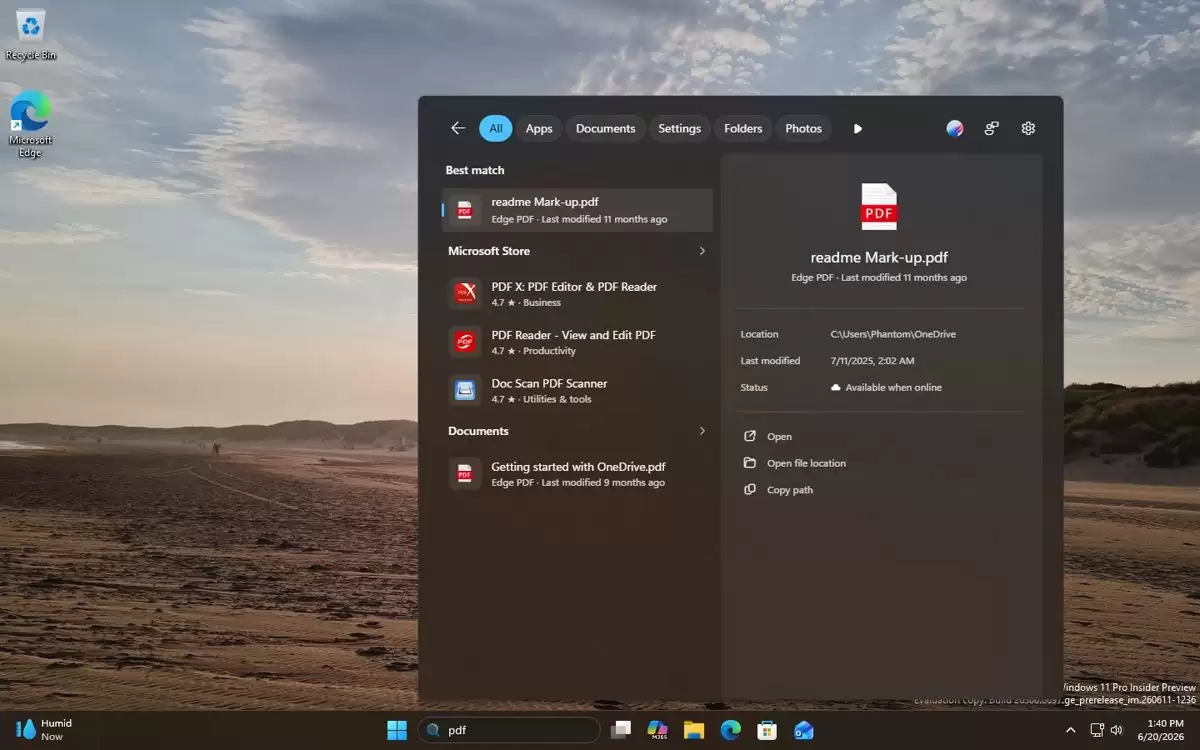Image resolution: width=1200 pixels, height=750 pixels.
Task: Open the file via the Open link
Action: pos(779,437)
